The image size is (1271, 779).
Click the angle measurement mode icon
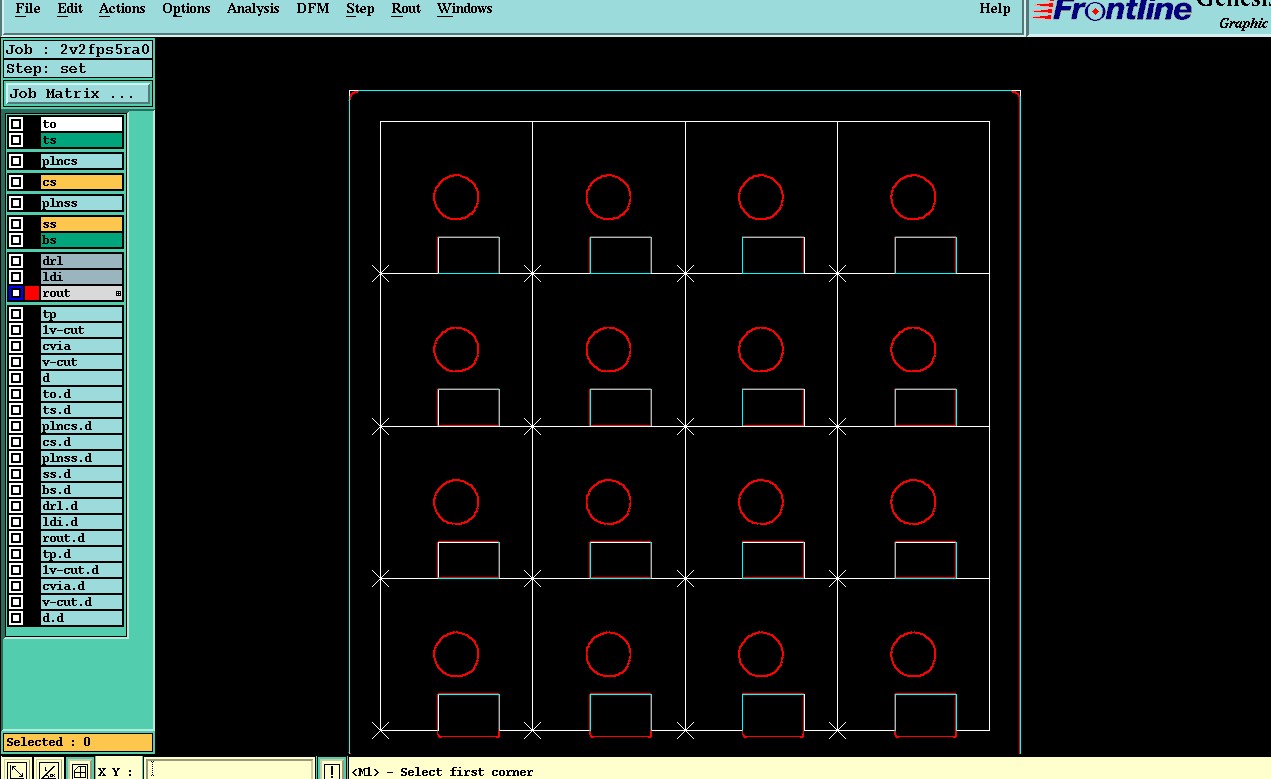coord(48,770)
